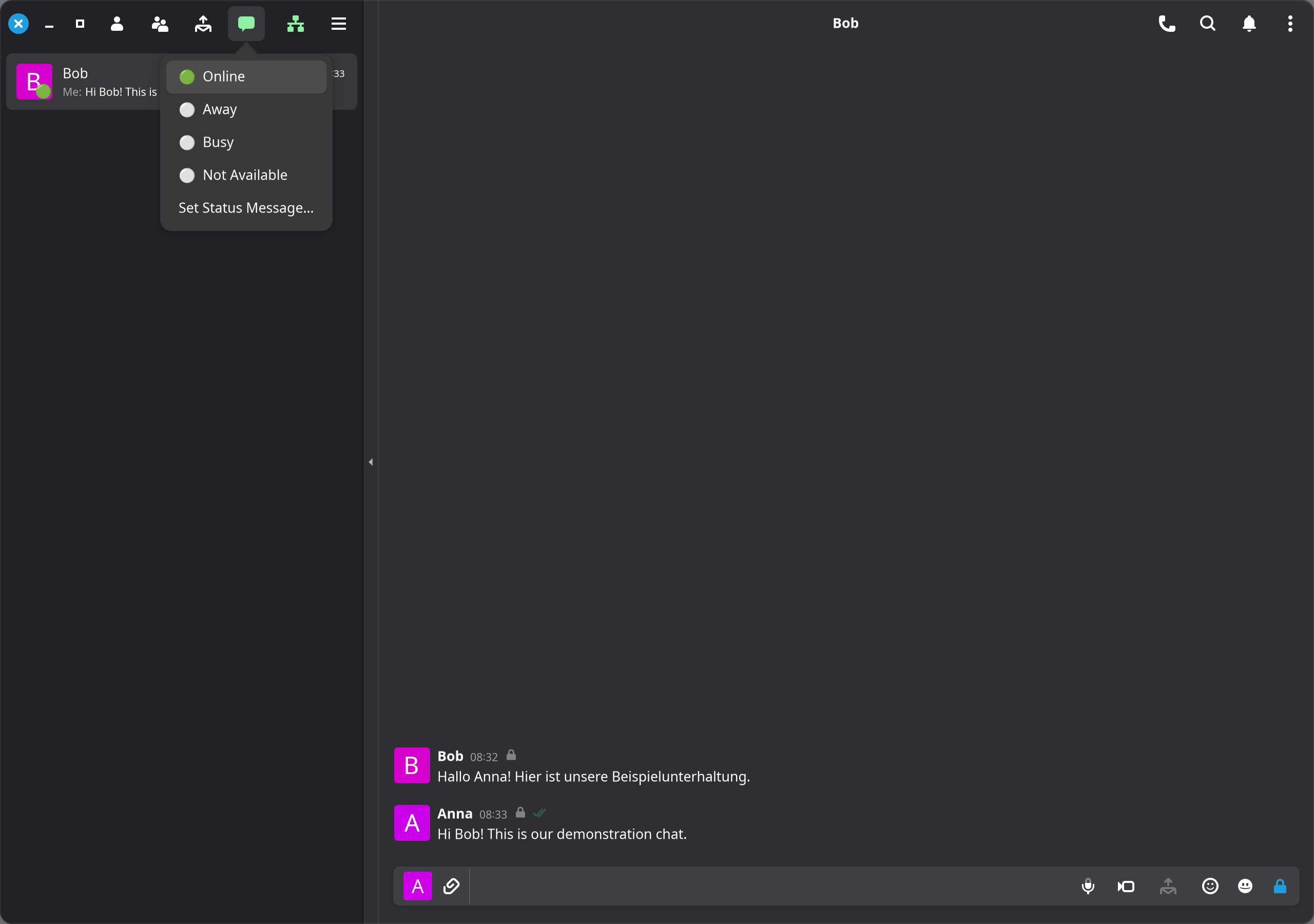1314x924 pixels.
Task: Choose Set Status Message... entry
Action: [246, 208]
